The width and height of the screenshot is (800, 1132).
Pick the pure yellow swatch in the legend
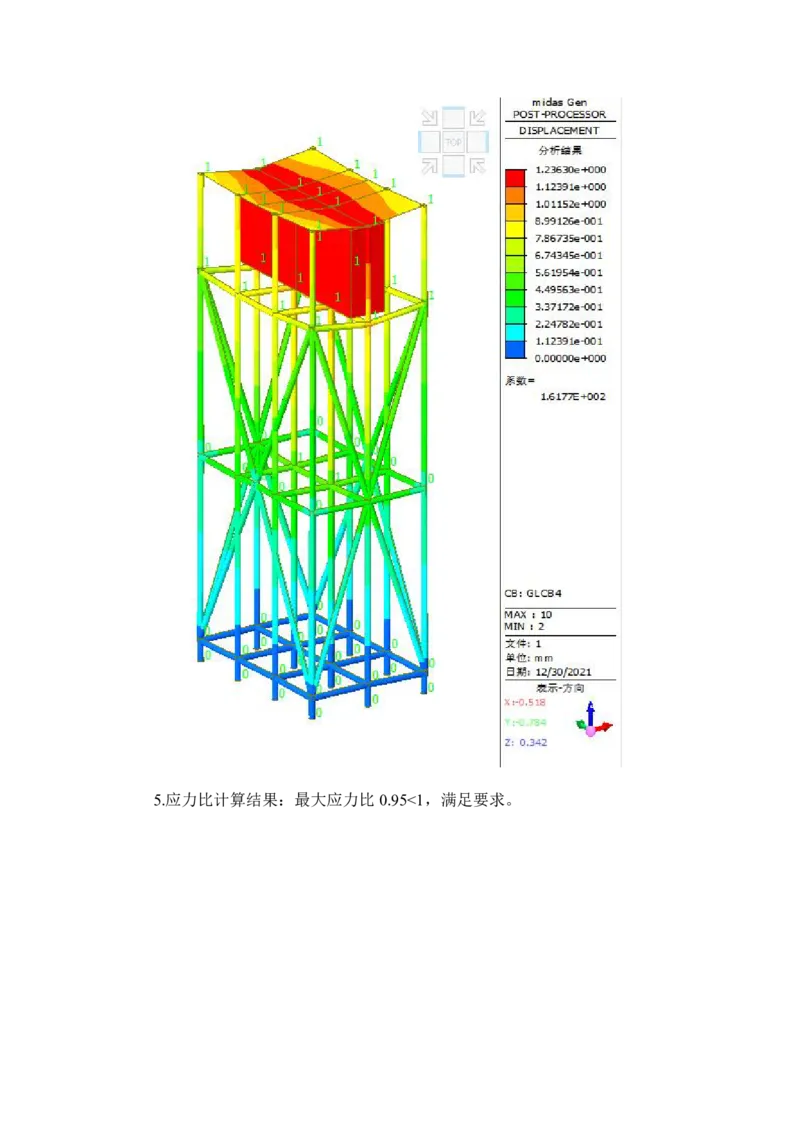[515, 230]
